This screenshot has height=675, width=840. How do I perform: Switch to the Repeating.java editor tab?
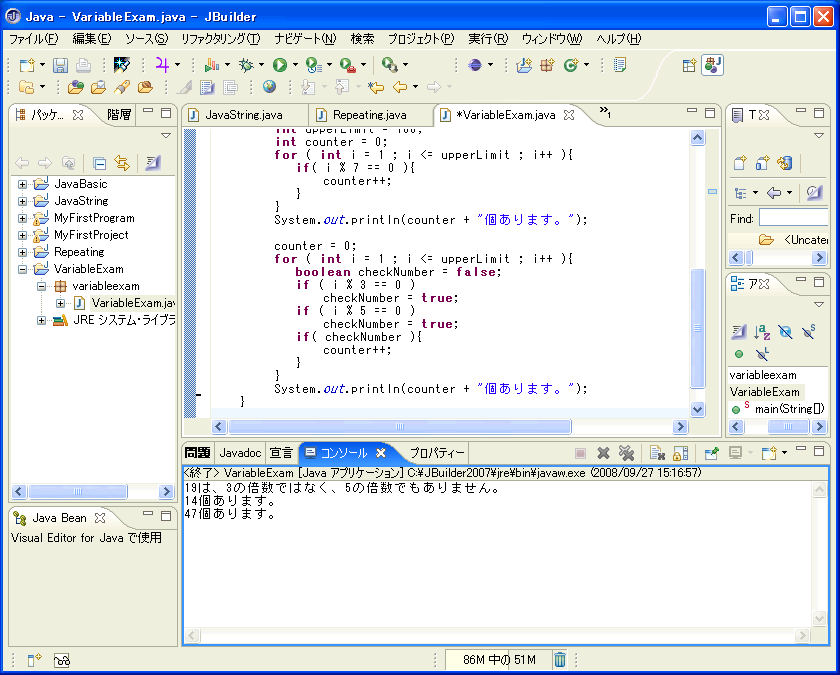click(x=369, y=115)
